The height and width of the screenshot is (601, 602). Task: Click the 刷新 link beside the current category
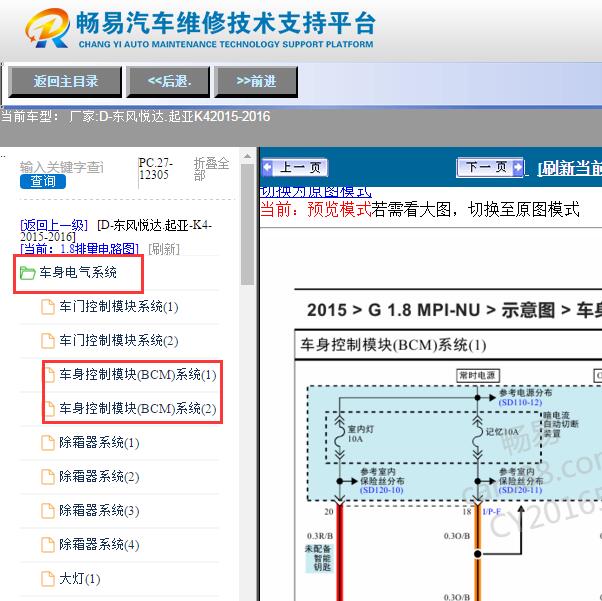point(164,249)
